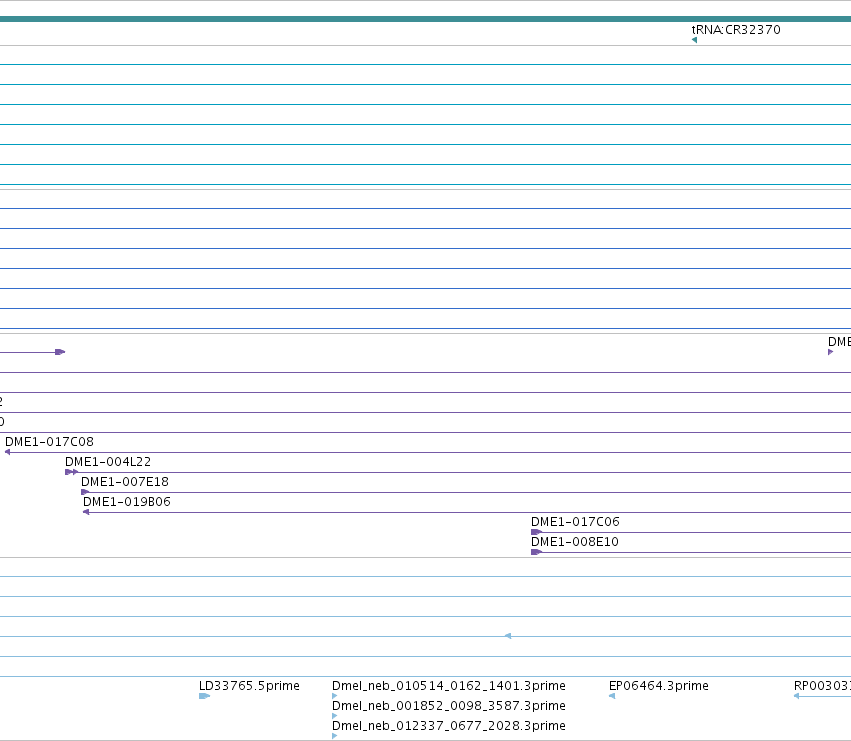
Task: Select the DME1-008E10 start arrow glyph
Action: [536, 552]
